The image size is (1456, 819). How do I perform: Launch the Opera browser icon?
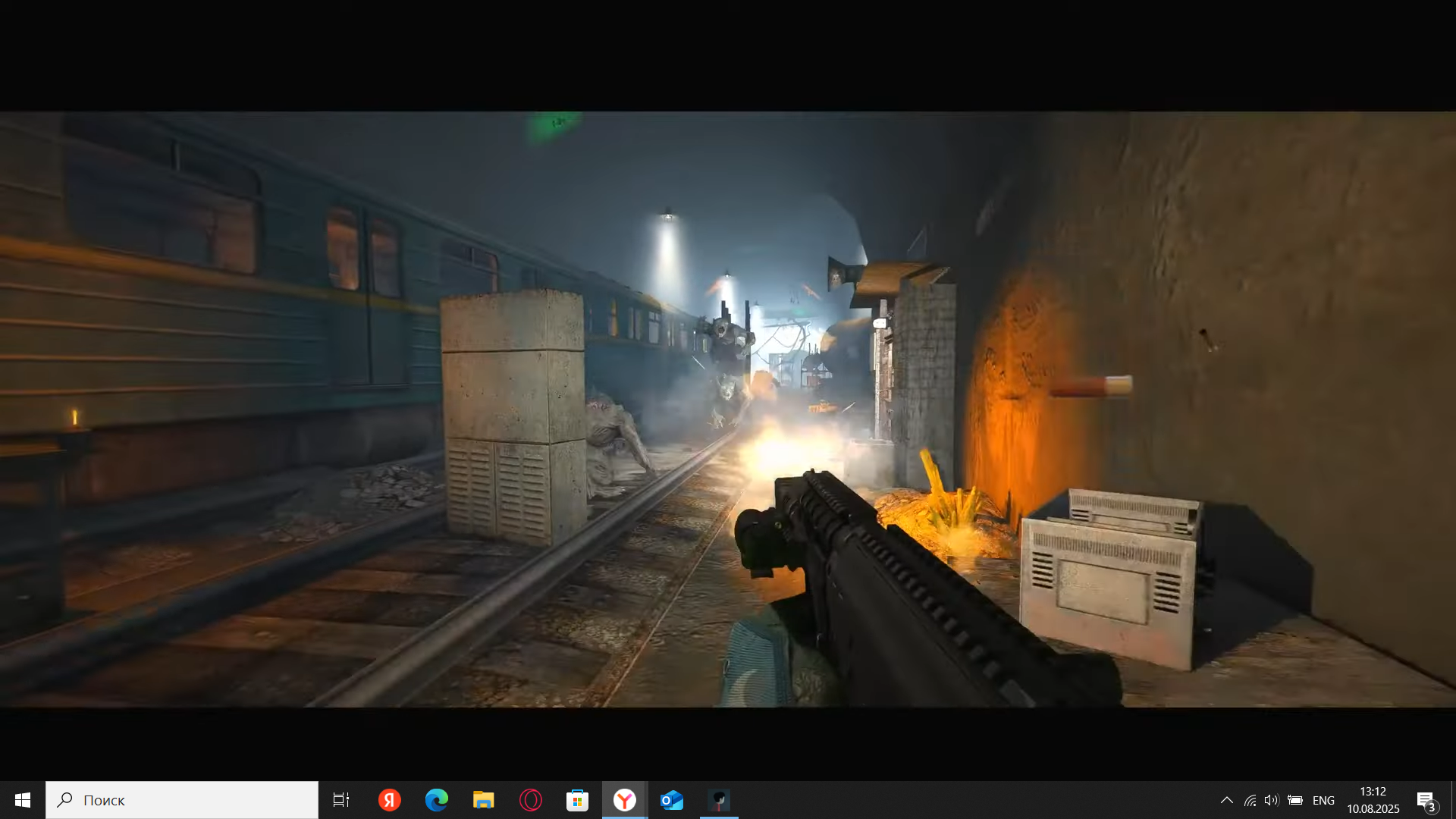point(531,800)
